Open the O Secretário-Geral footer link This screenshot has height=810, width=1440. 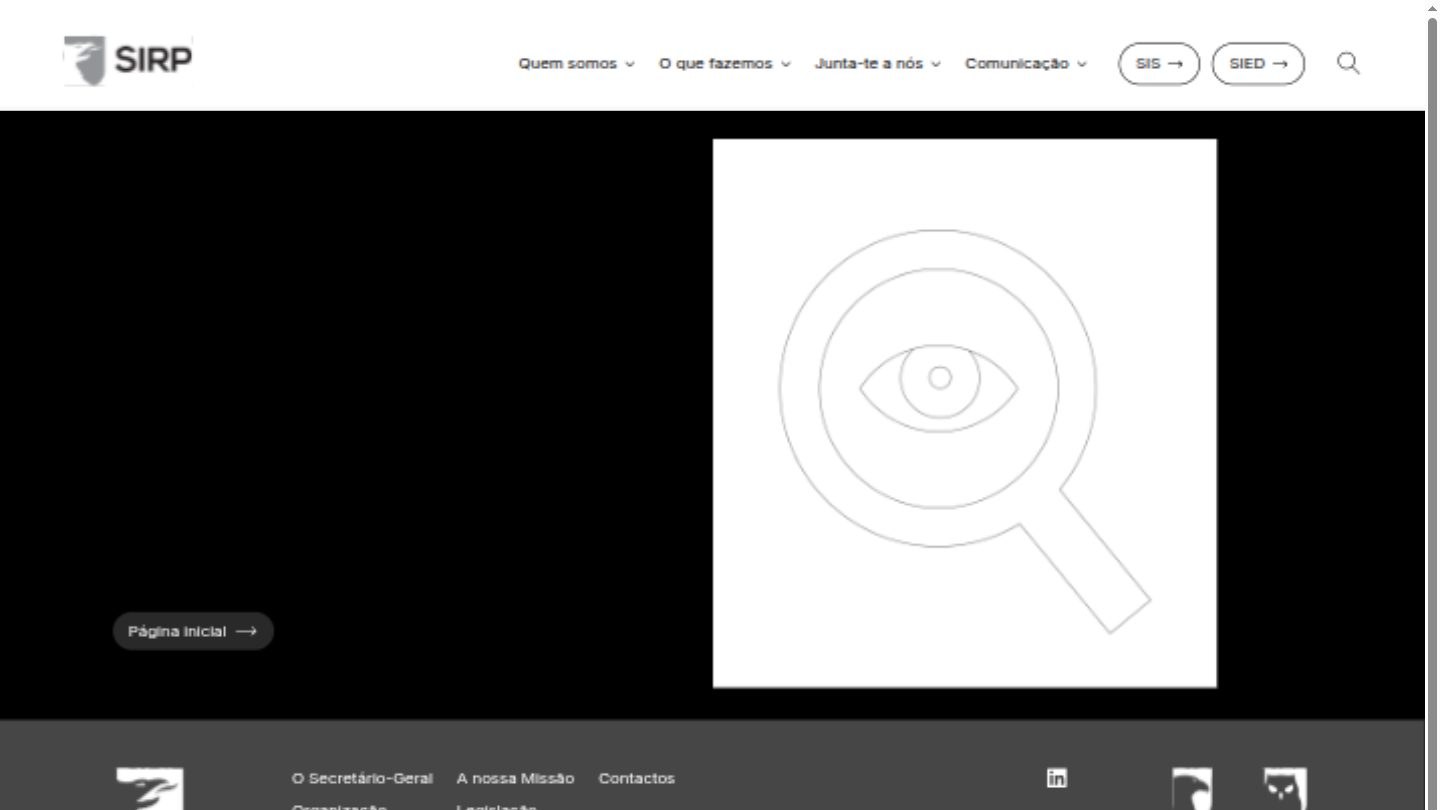point(362,778)
